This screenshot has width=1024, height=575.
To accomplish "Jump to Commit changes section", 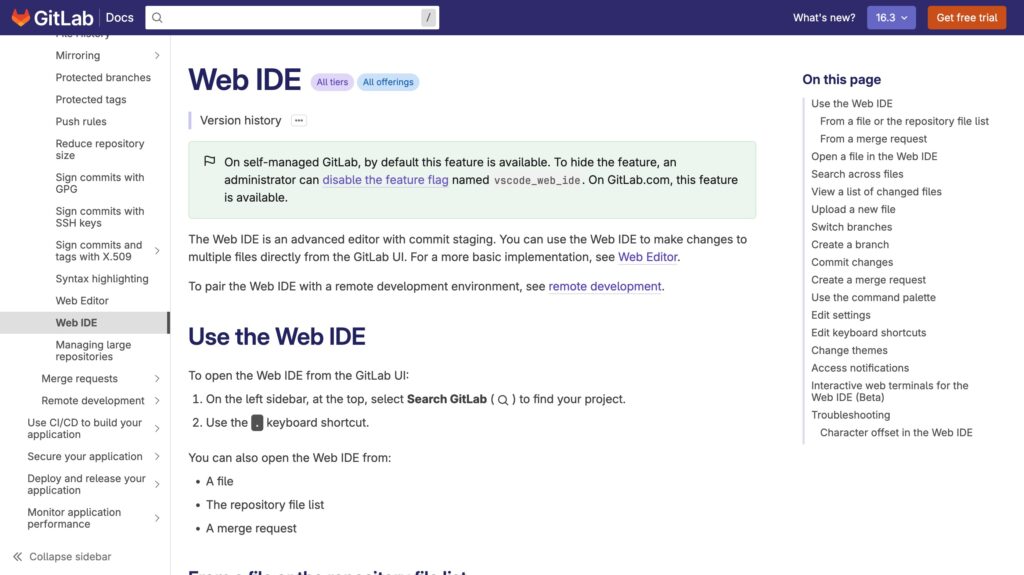I will point(852,262).
